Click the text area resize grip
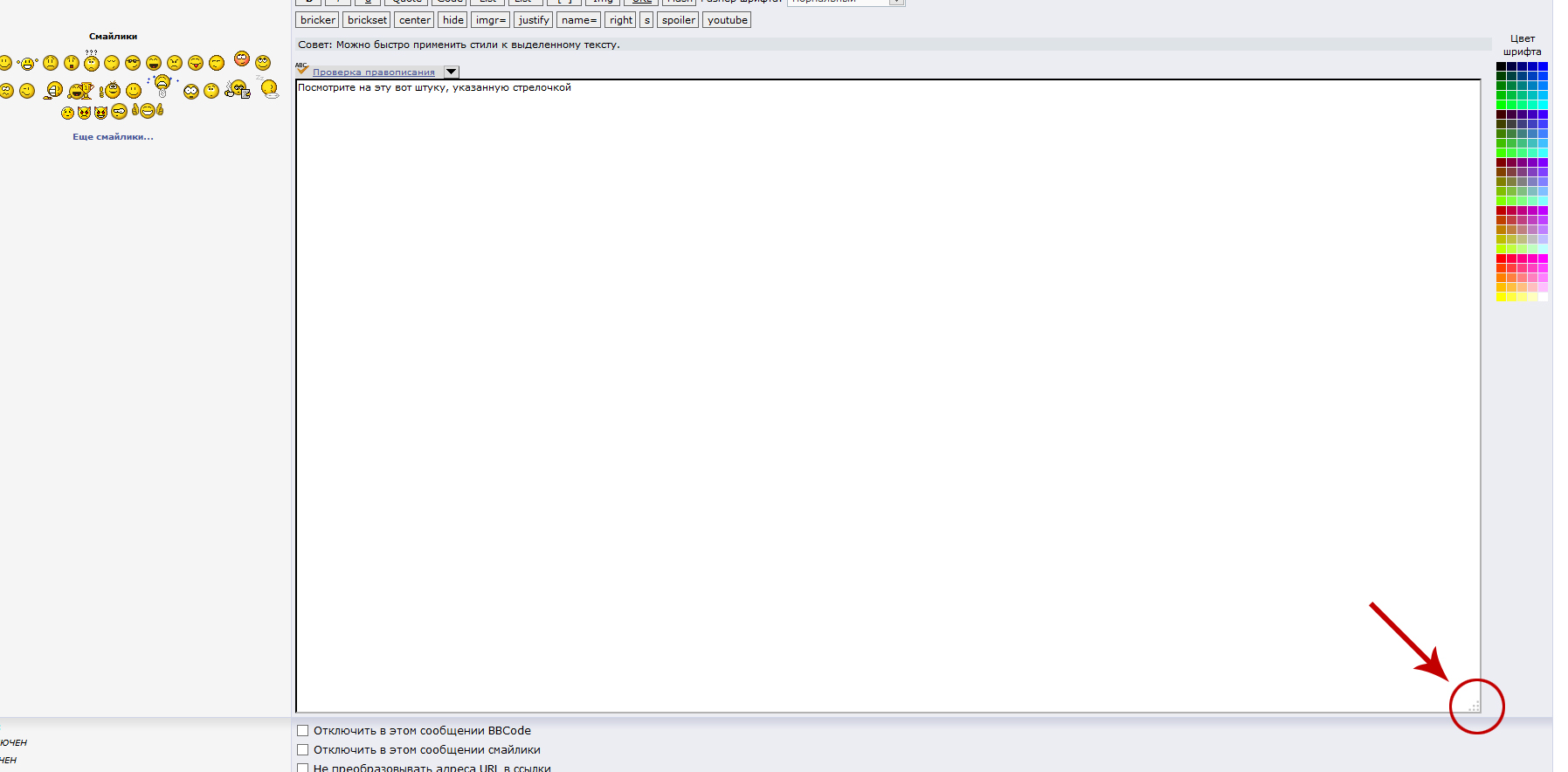The image size is (1568, 772). [x=1475, y=706]
